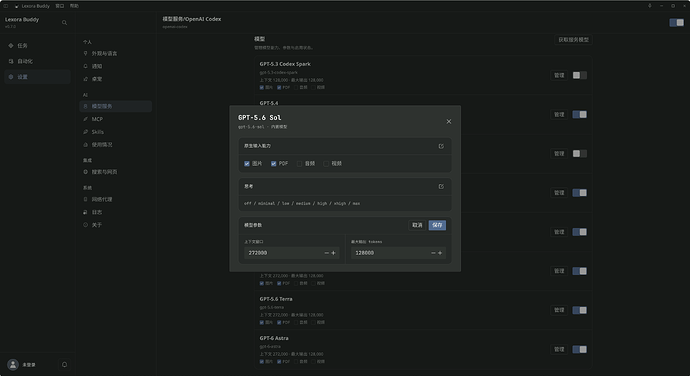690x376 pixels.
Task: Toggle the OpenAI Codex provider switch in header
Action: point(676,22)
